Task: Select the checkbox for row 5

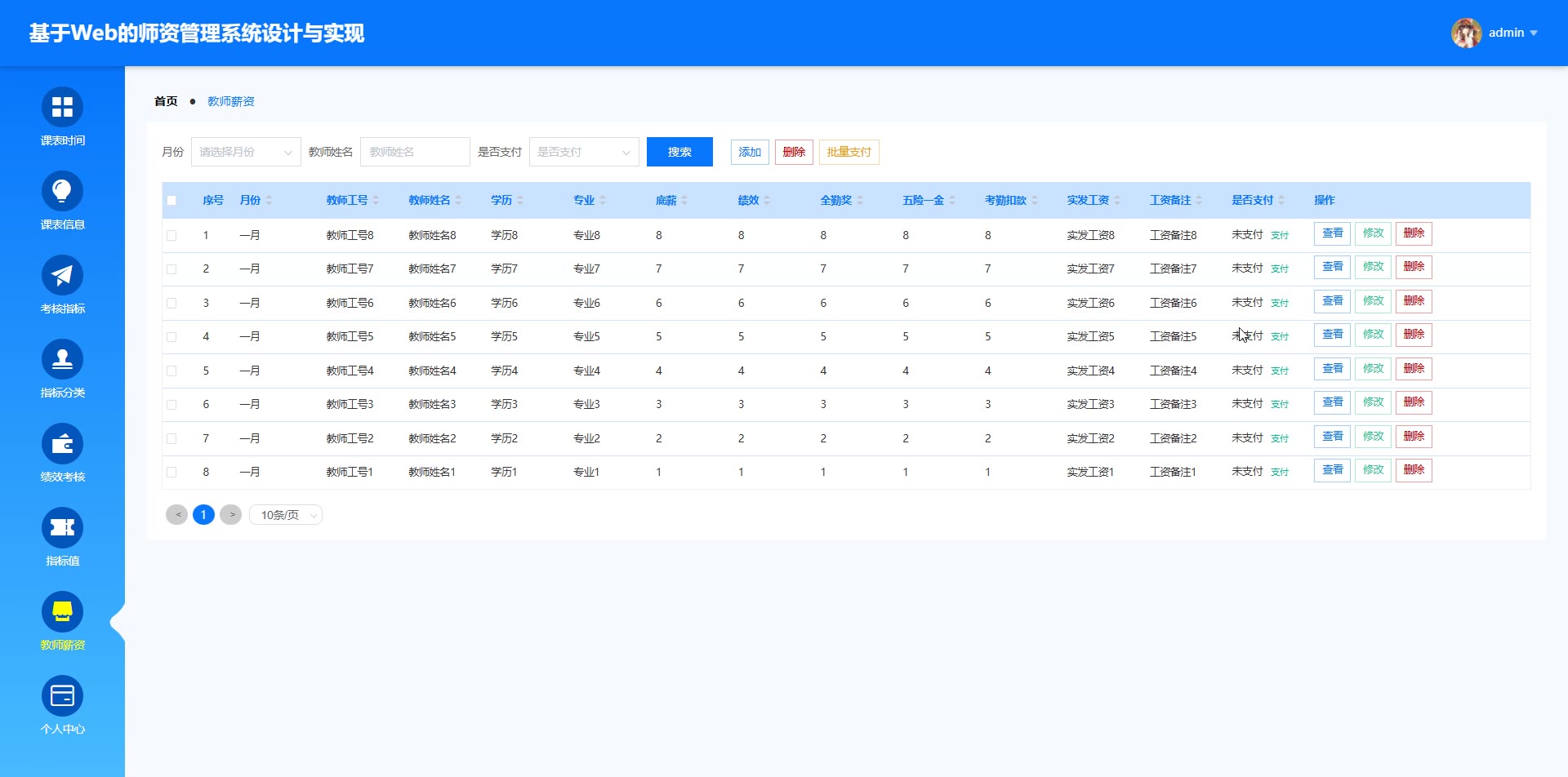Action: 171,371
